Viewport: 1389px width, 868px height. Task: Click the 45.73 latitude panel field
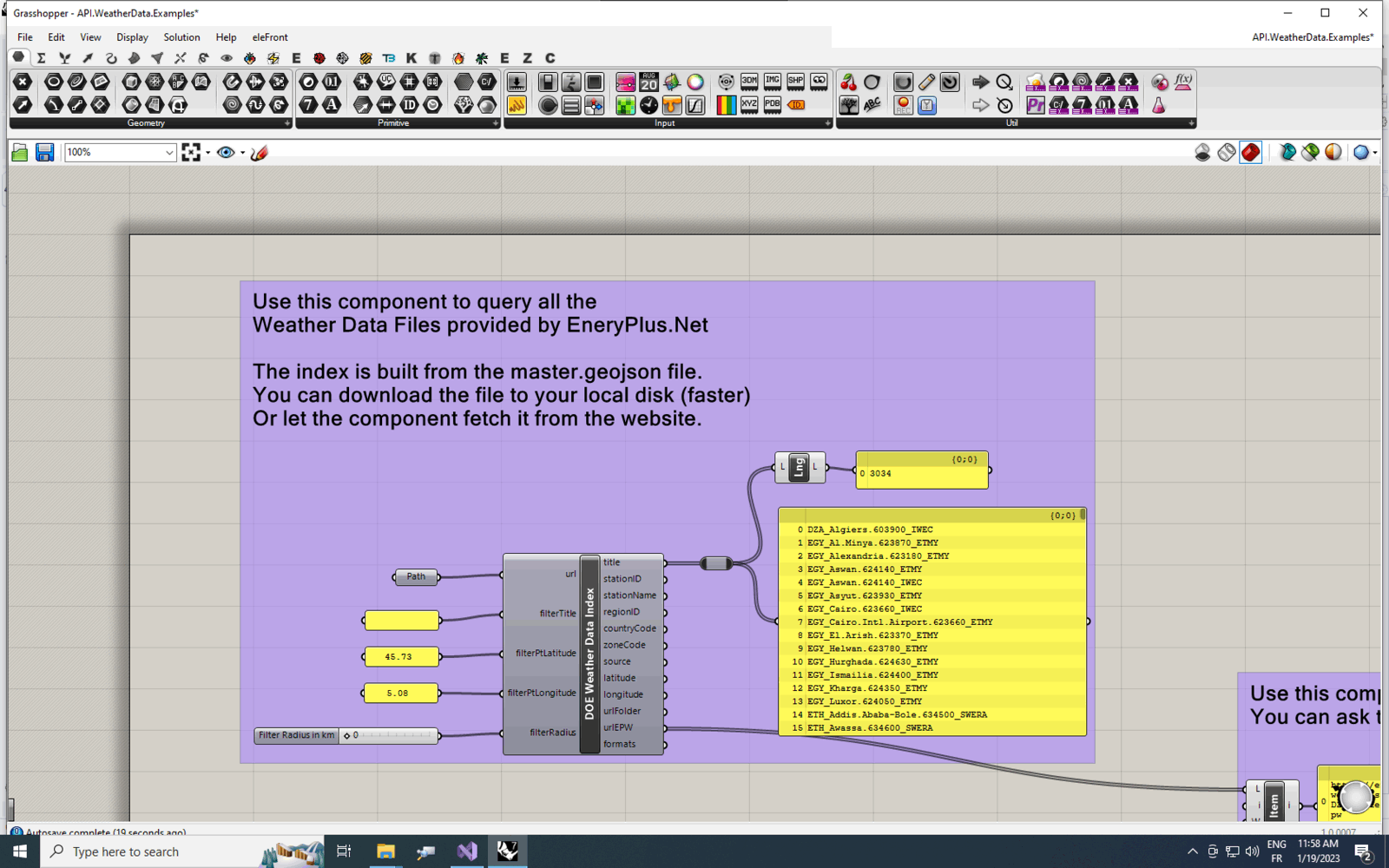point(401,656)
